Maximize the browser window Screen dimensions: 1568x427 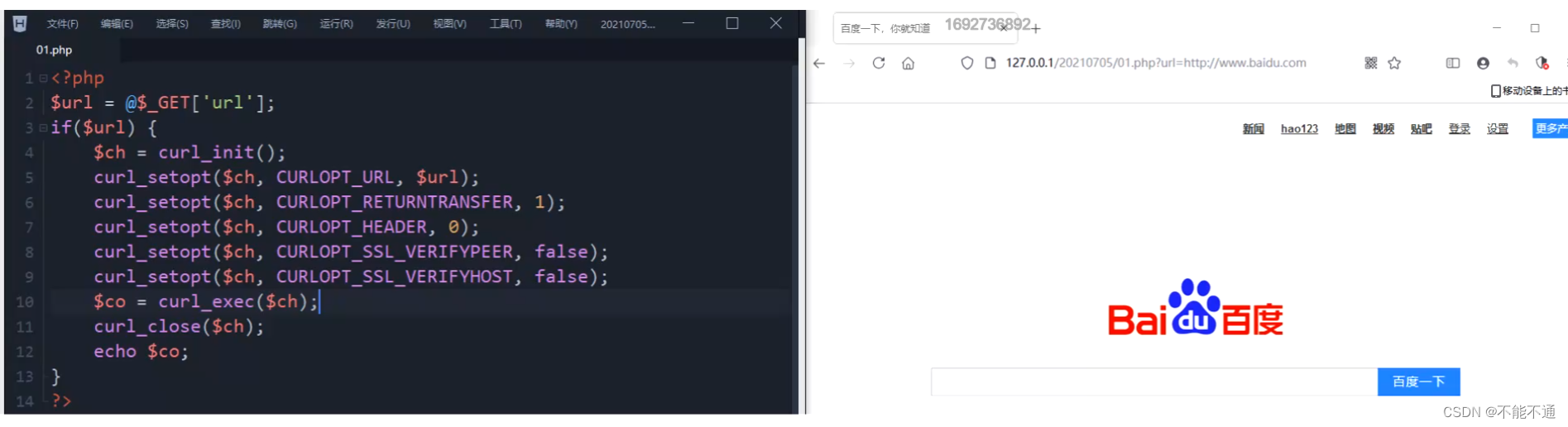(1535, 28)
